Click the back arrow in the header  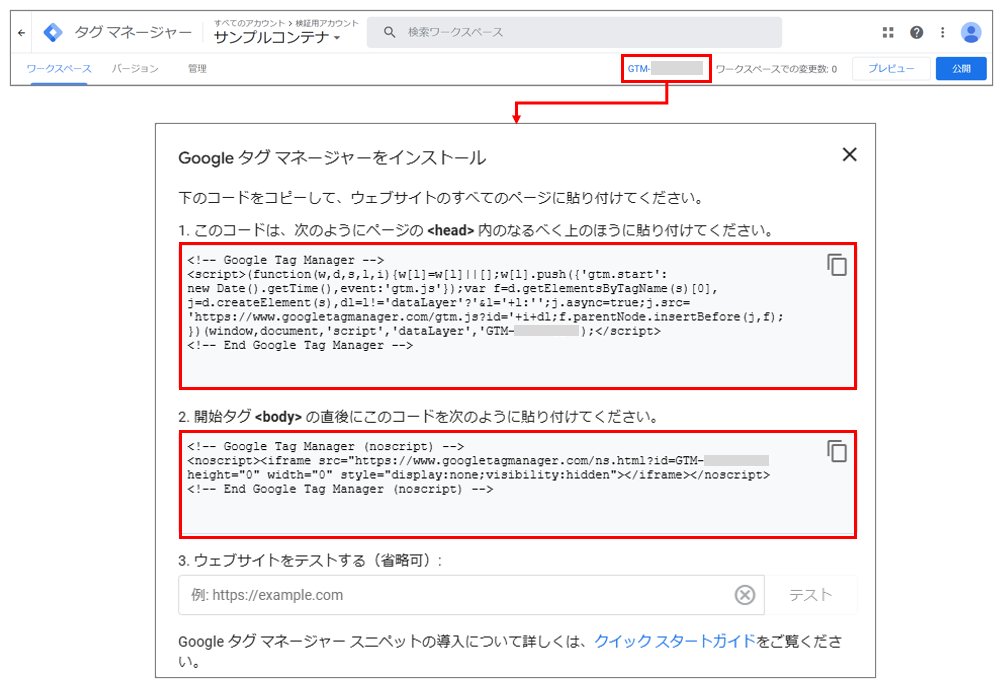pyautogui.click(x=22, y=33)
